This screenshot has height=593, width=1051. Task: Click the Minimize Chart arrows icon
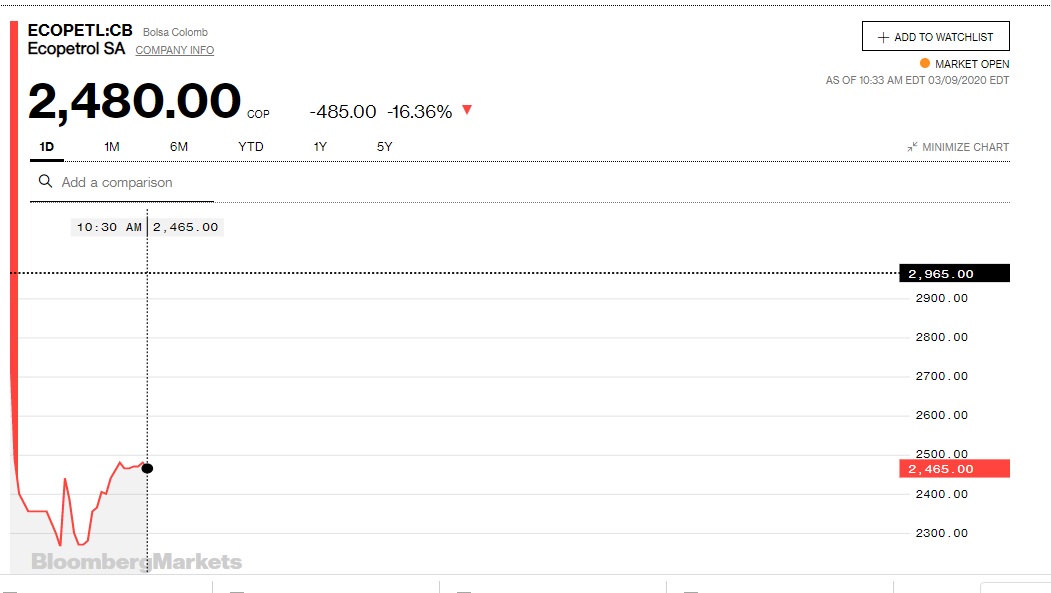912,147
